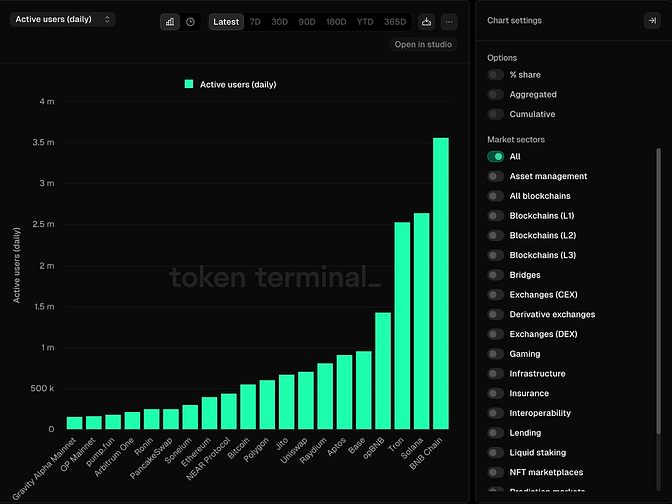Enable the Interoperability sector toggle
672x504 pixels.
[x=495, y=413]
